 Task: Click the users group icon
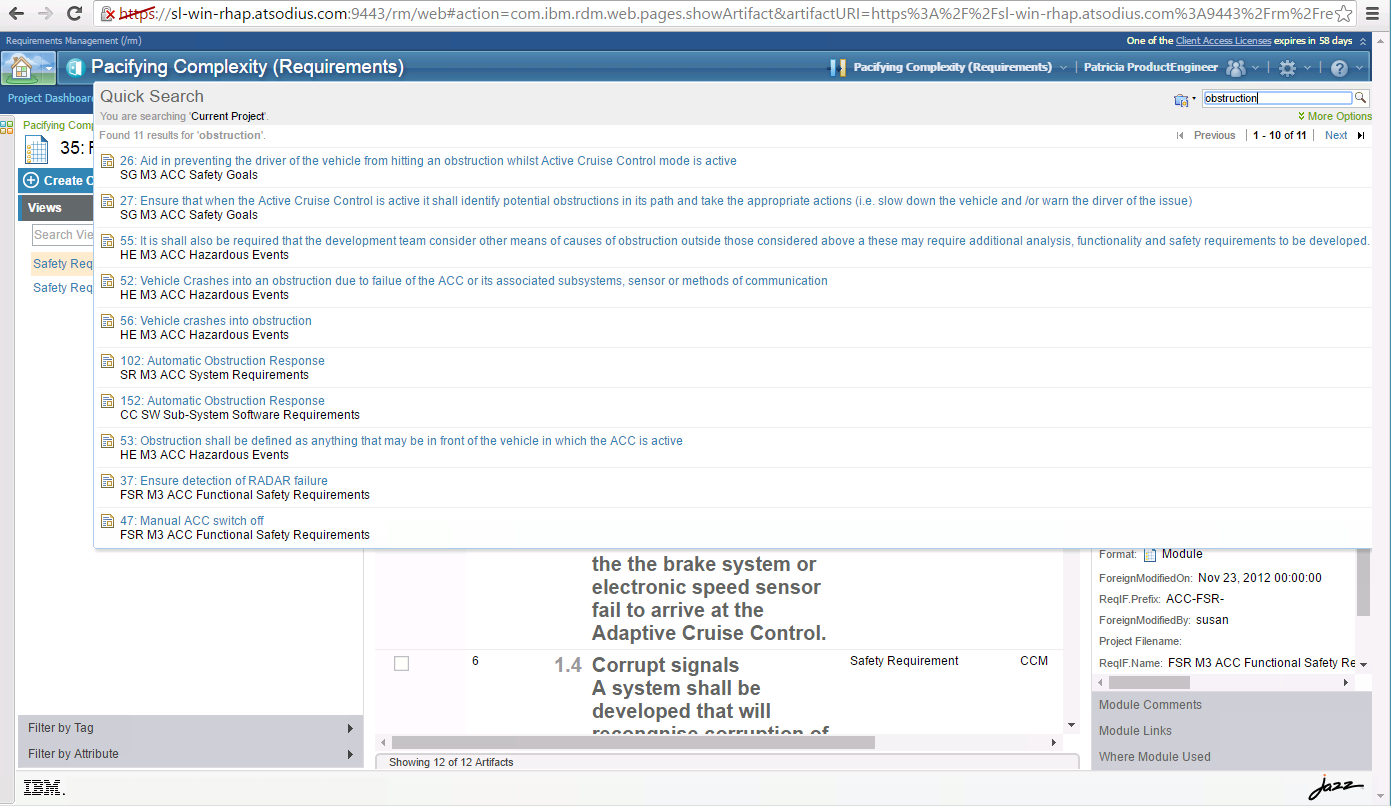point(1236,68)
